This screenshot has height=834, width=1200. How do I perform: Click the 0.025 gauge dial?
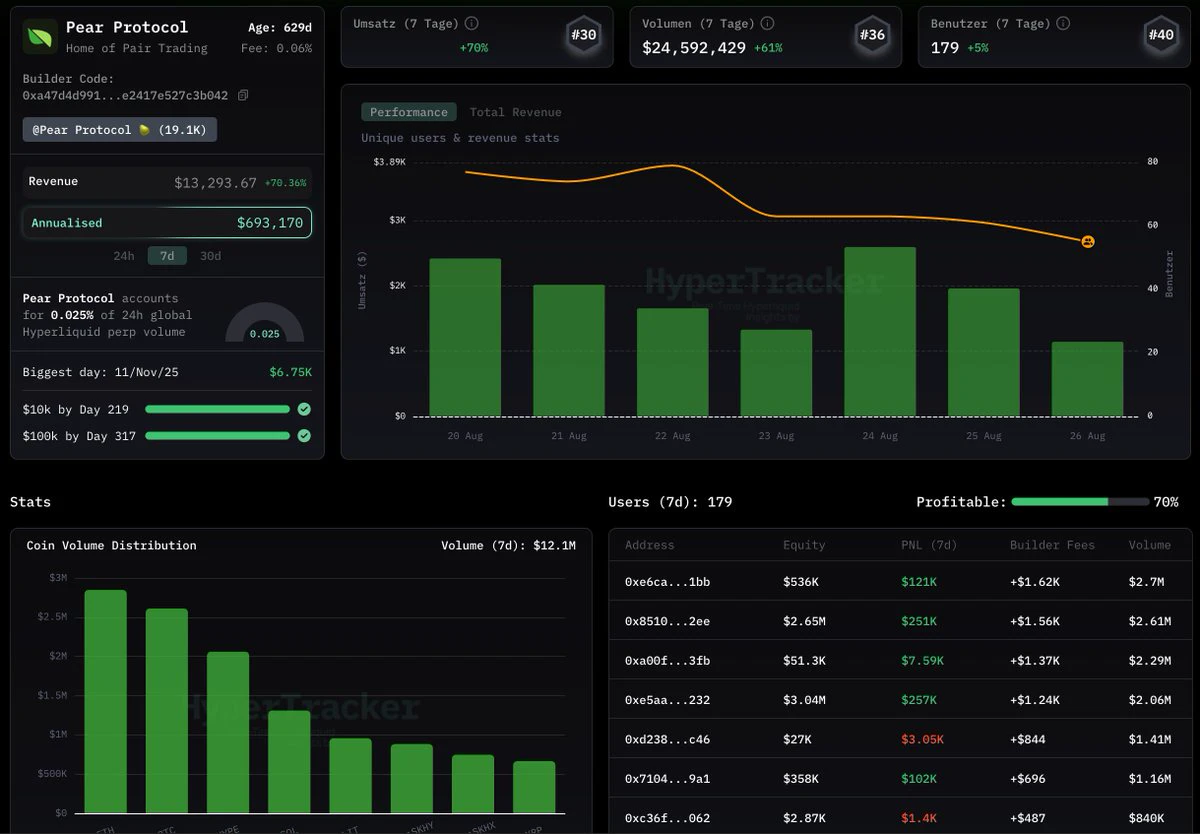coord(264,323)
